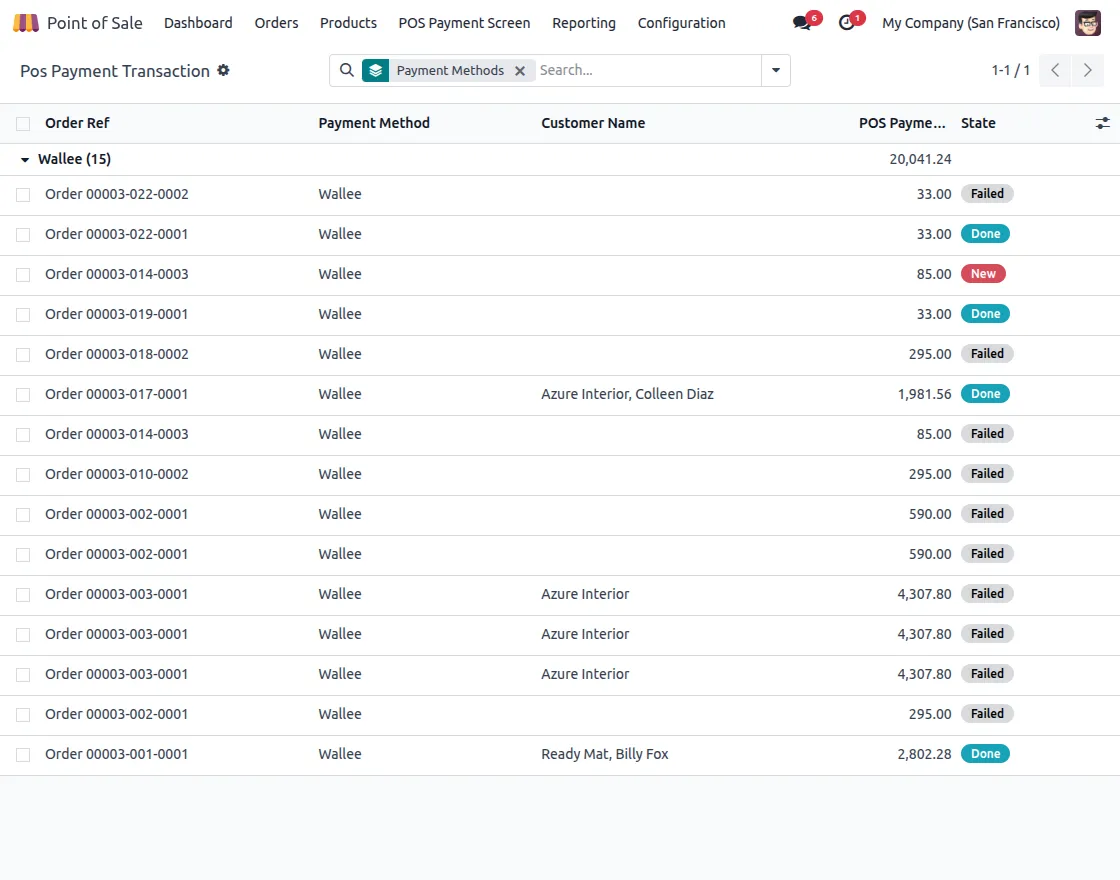Open the POS Payment Screen menu
The image size is (1120, 880).
pos(464,23)
